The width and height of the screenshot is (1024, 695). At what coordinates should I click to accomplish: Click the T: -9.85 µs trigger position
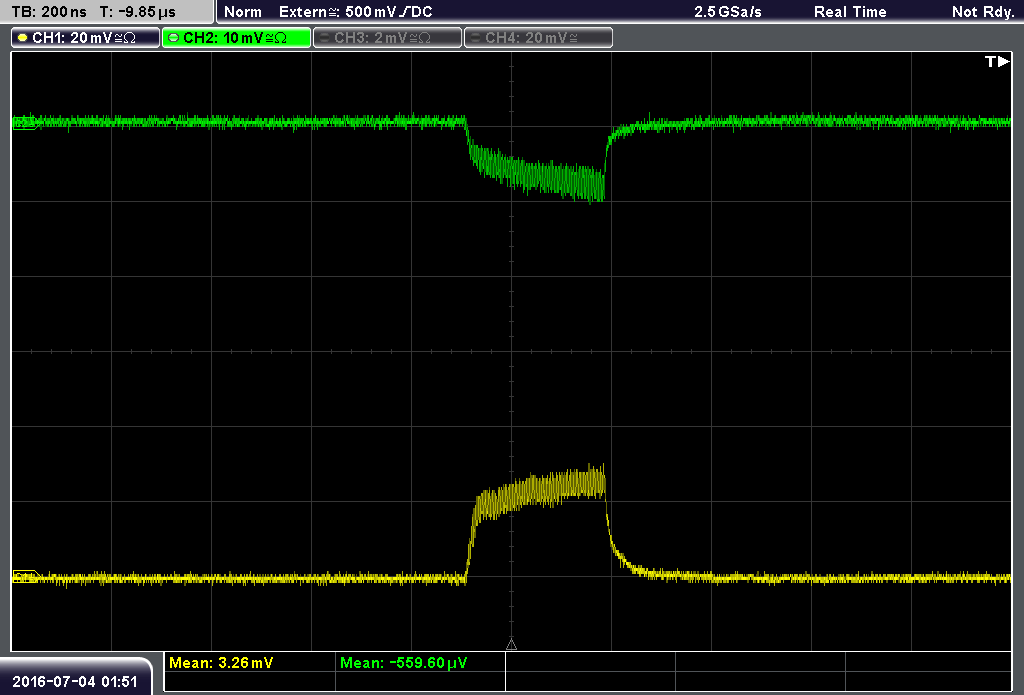(x=137, y=12)
